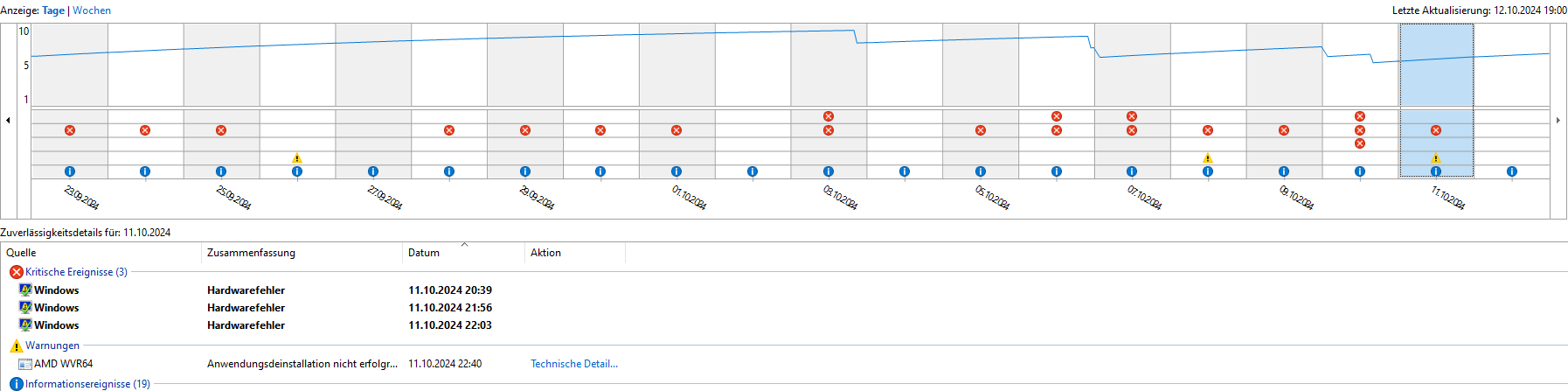1568x391 pixels.
Task: Open the Technische Detail... link
Action: point(574,364)
